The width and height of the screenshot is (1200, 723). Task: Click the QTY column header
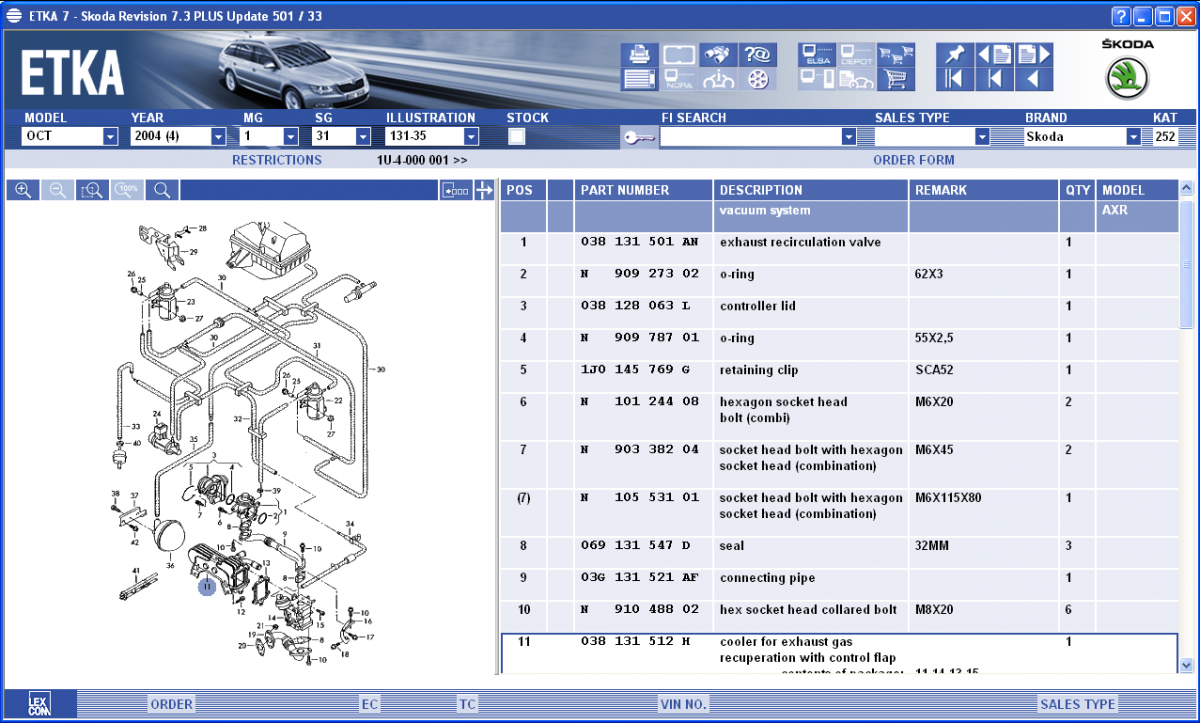1078,190
